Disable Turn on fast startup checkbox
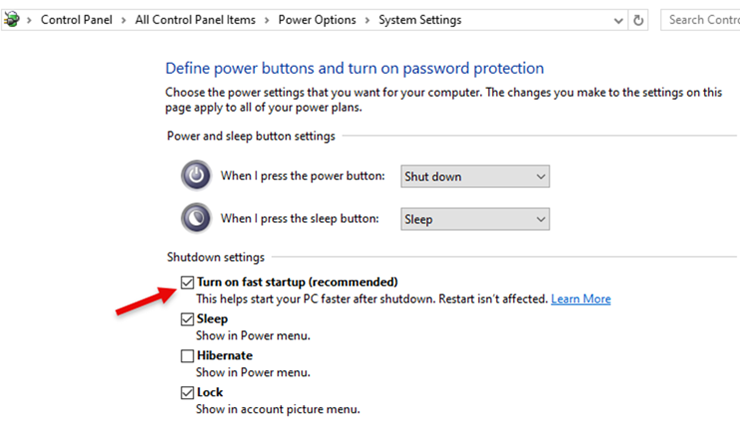This screenshot has width=740, height=442. coord(188,282)
